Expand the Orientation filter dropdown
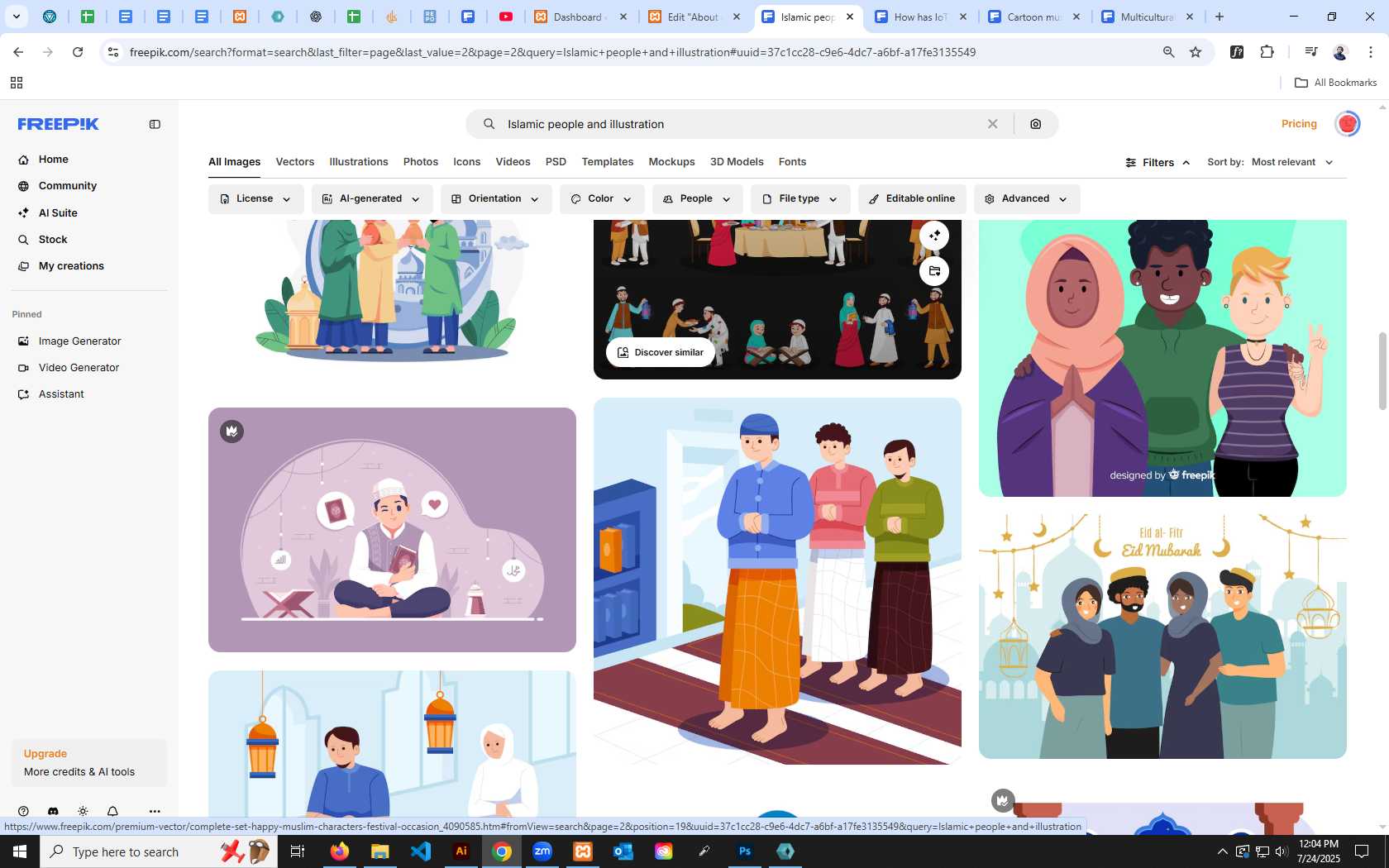The width and height of the screenshot is (1389, 868). coord(496,199)
